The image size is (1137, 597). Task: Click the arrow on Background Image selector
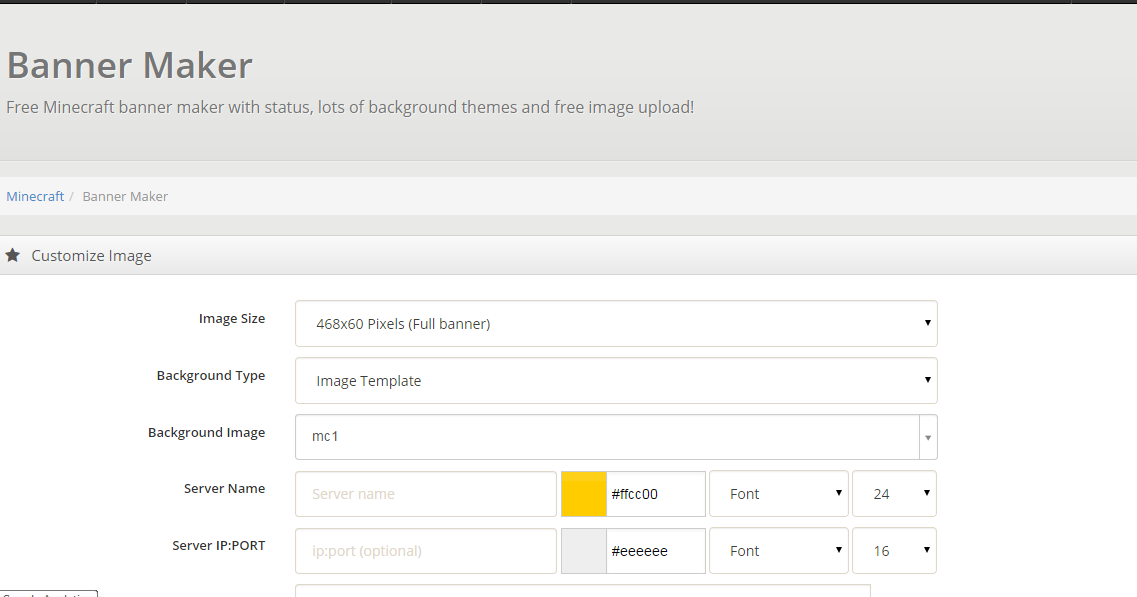click(928, 437)
